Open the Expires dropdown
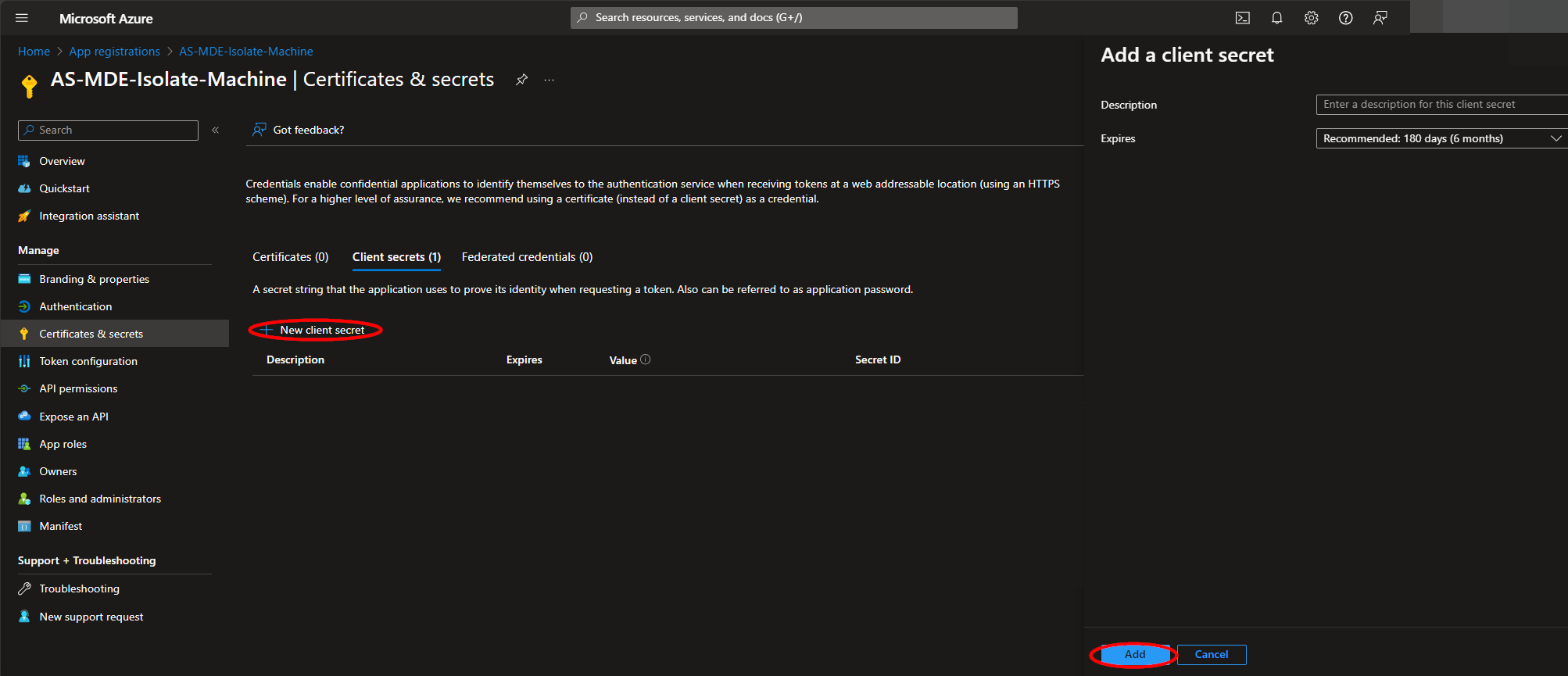 [x=1441, y=138]
